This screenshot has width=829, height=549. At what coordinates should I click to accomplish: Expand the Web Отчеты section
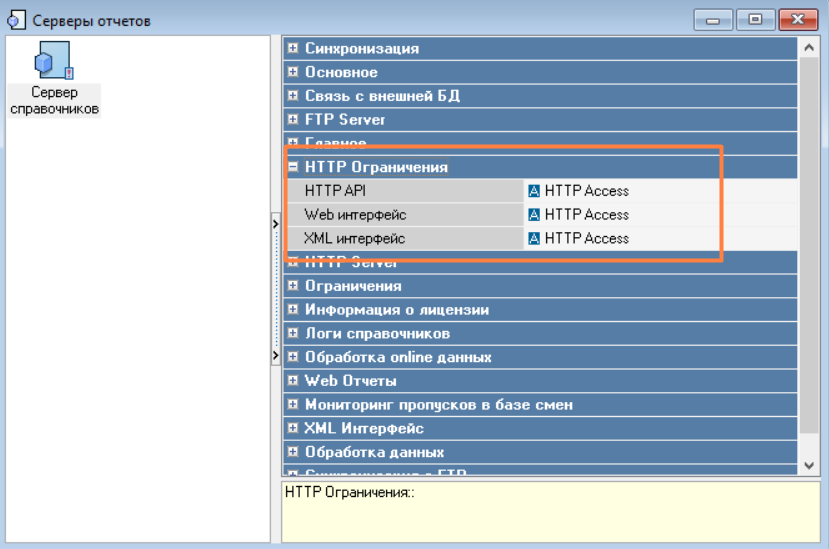pos(293,381)
